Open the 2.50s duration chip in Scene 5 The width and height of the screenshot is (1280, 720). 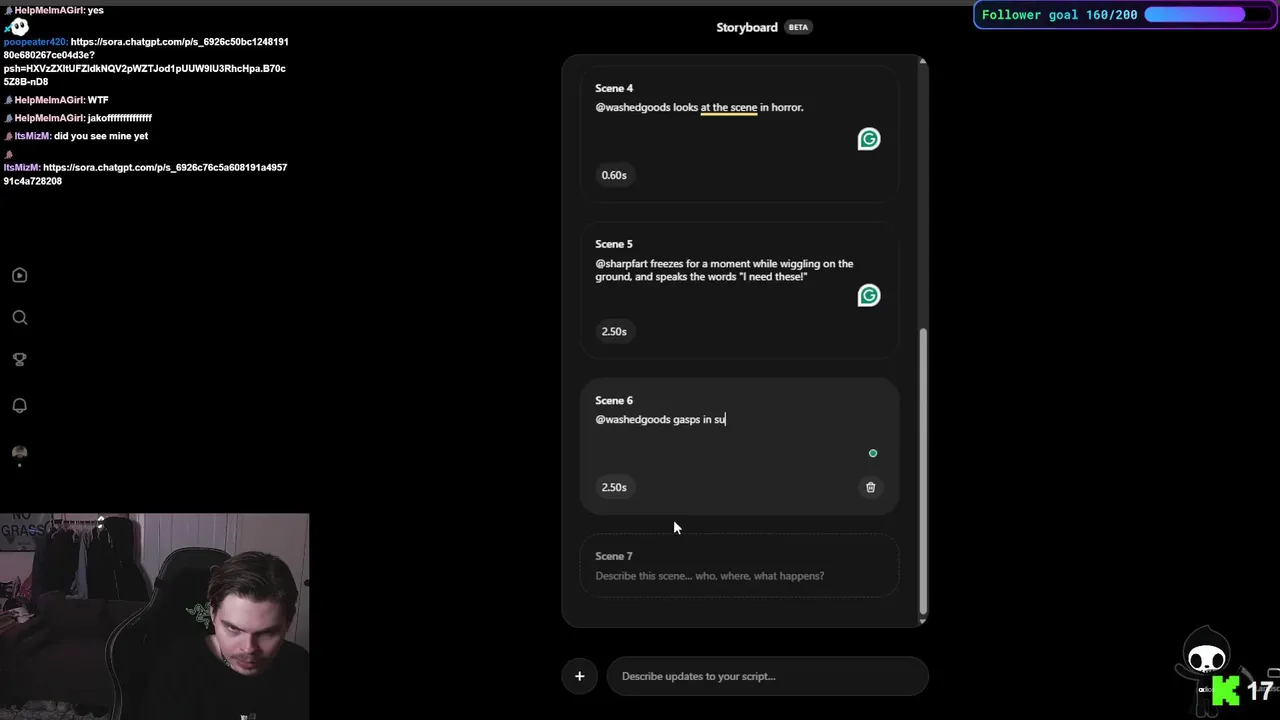click(614, 331)
